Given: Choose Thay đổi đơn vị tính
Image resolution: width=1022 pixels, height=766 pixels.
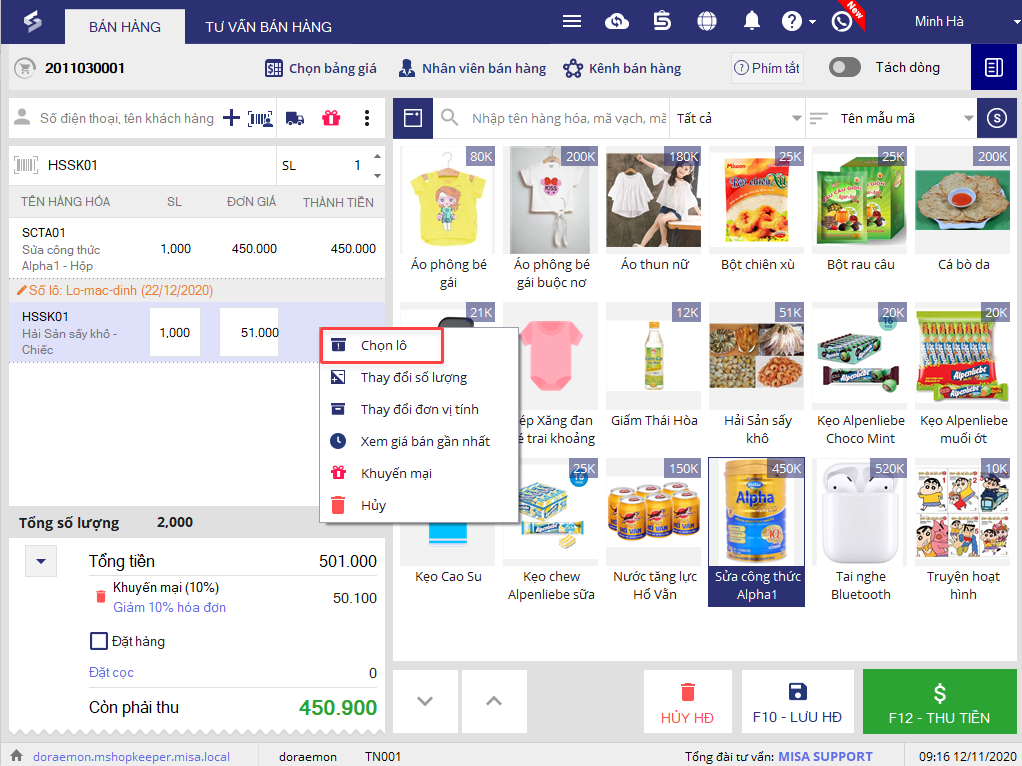Looking at the screenshot, I should coord(419,409).
